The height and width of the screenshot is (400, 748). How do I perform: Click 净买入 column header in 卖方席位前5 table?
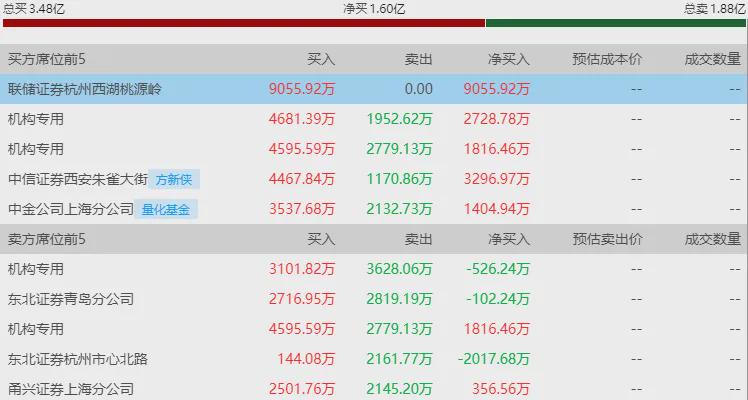coord(509,239)
